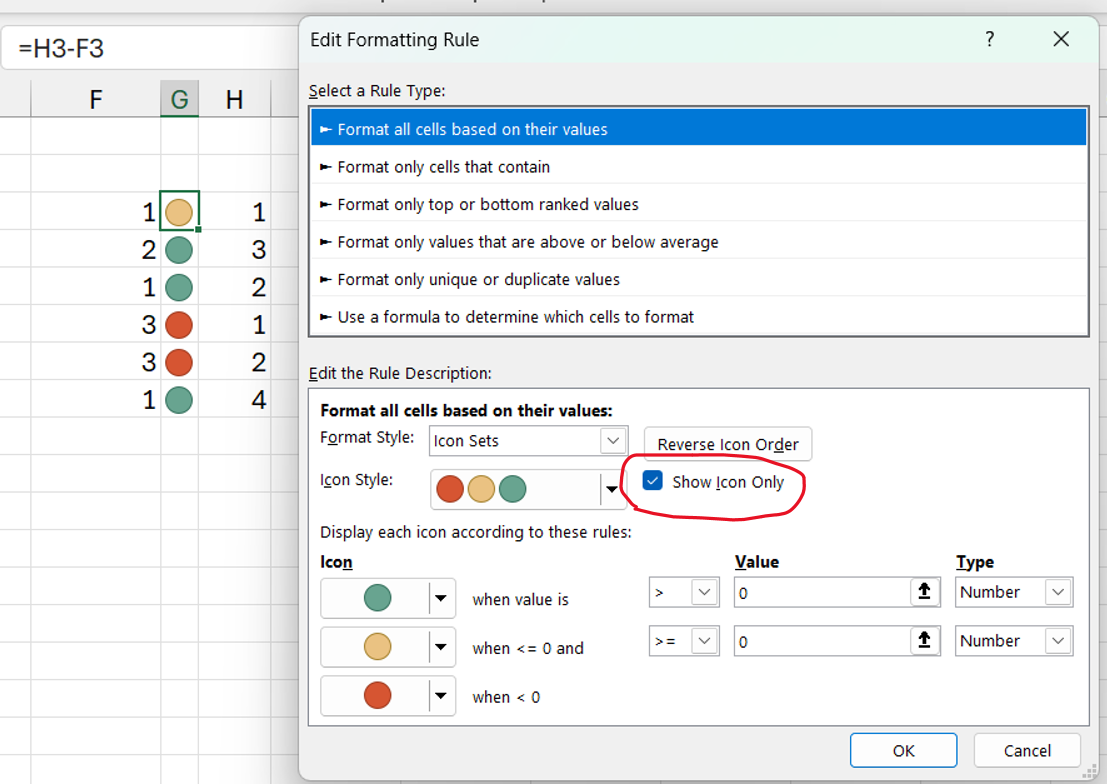Confirm the rule with the OK button
Screen dimensions: 1107x784
[903, 750]
